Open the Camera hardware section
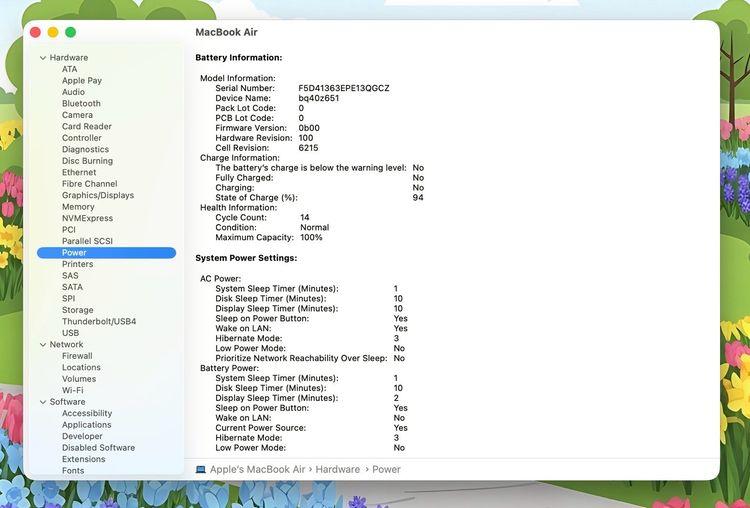 [77, 115]
